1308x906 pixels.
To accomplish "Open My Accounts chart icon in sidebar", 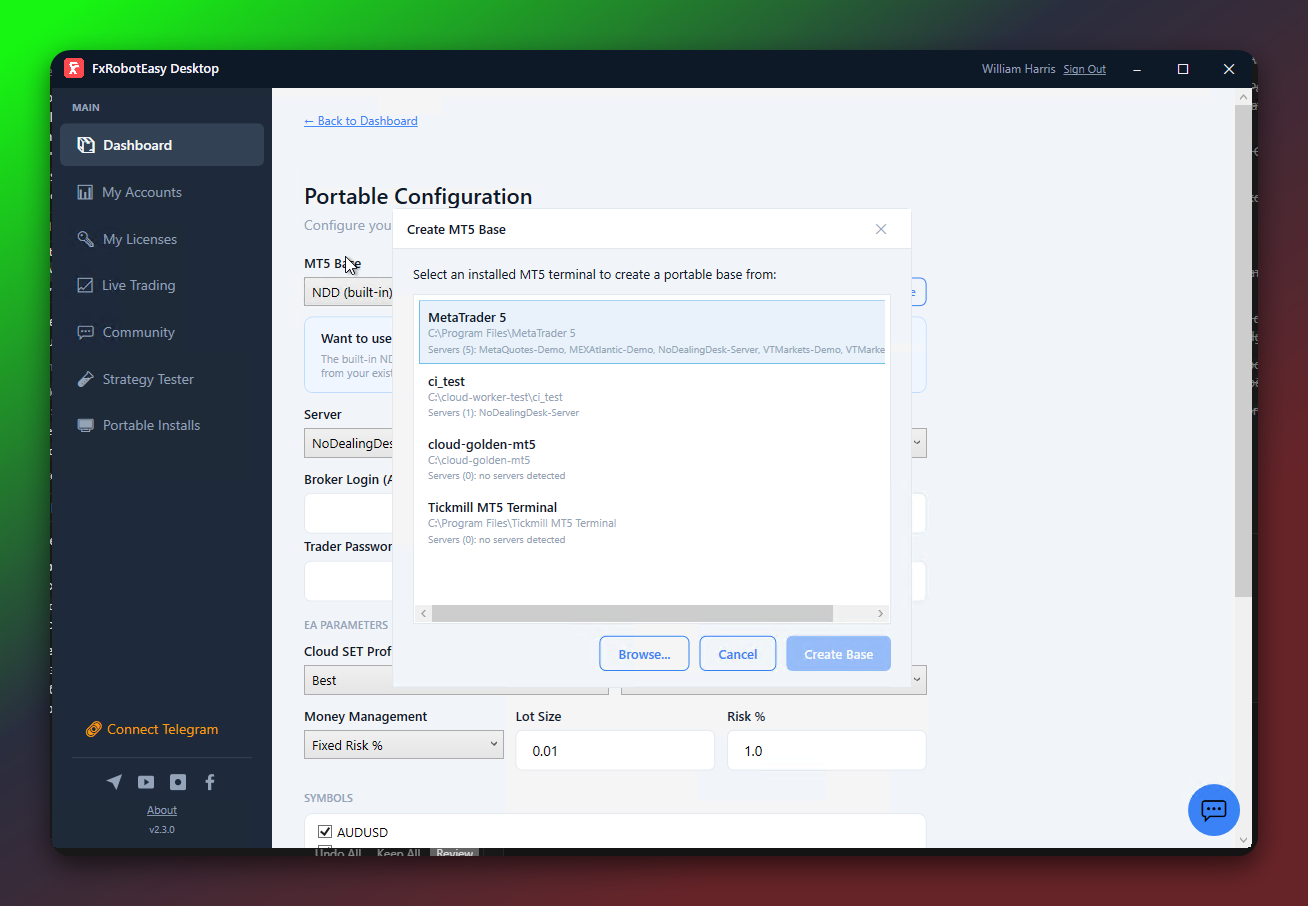I will pos(85,192).
